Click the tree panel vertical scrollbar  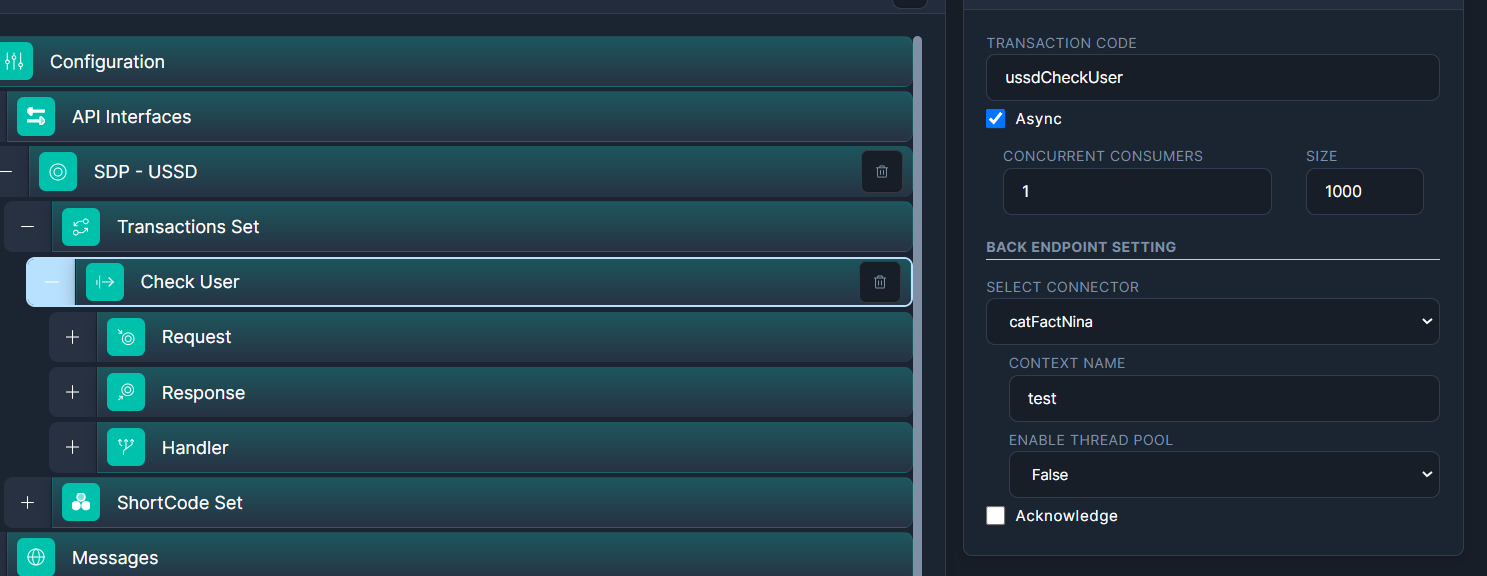tap(917, 306)
